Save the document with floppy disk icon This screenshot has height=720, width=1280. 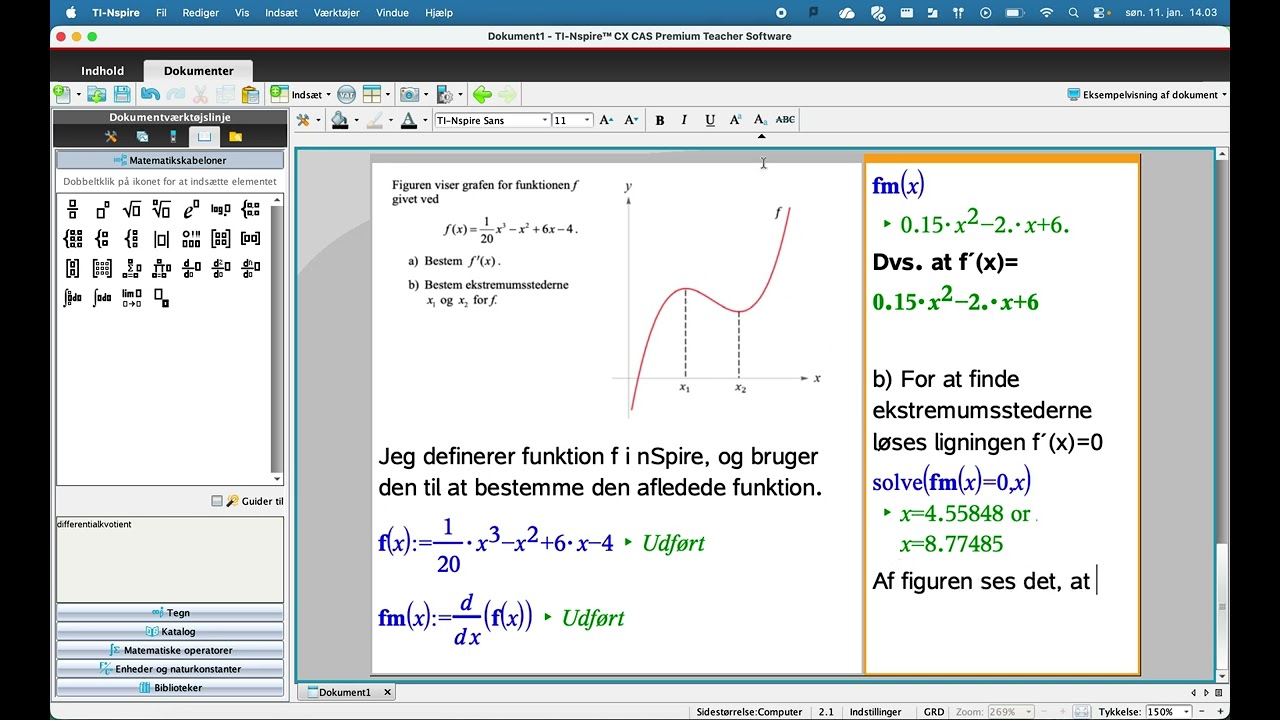pos(122,94)
